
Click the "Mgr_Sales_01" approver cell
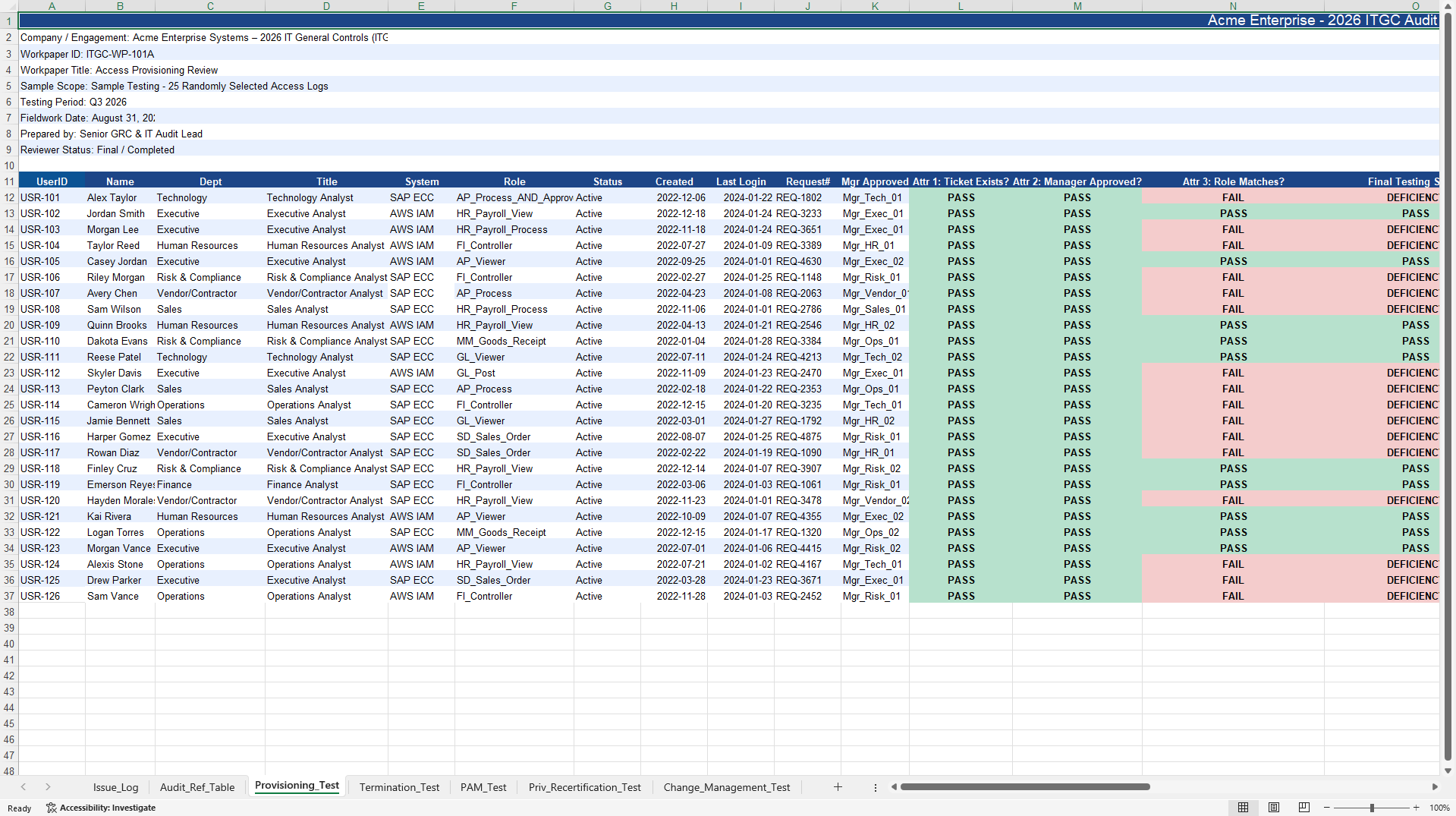(x=875, y=309)
